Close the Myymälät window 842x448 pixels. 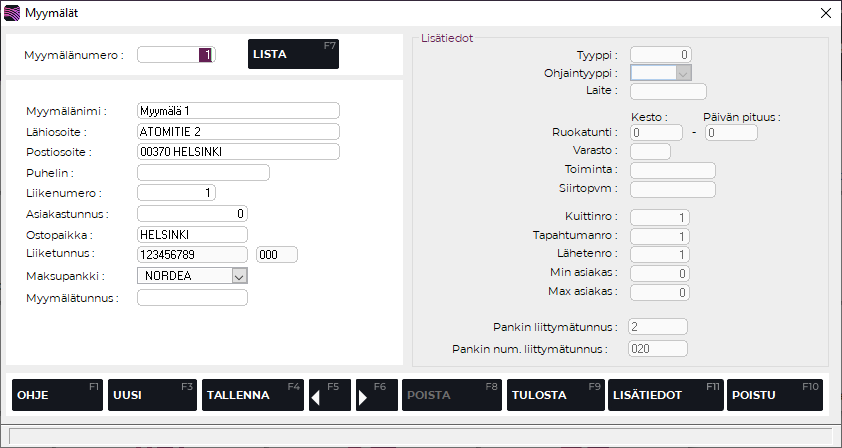click(x=825, y=13)
